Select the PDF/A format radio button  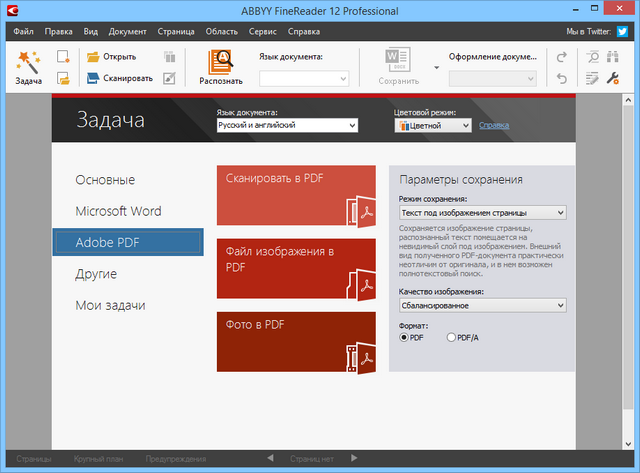point(451,337)
